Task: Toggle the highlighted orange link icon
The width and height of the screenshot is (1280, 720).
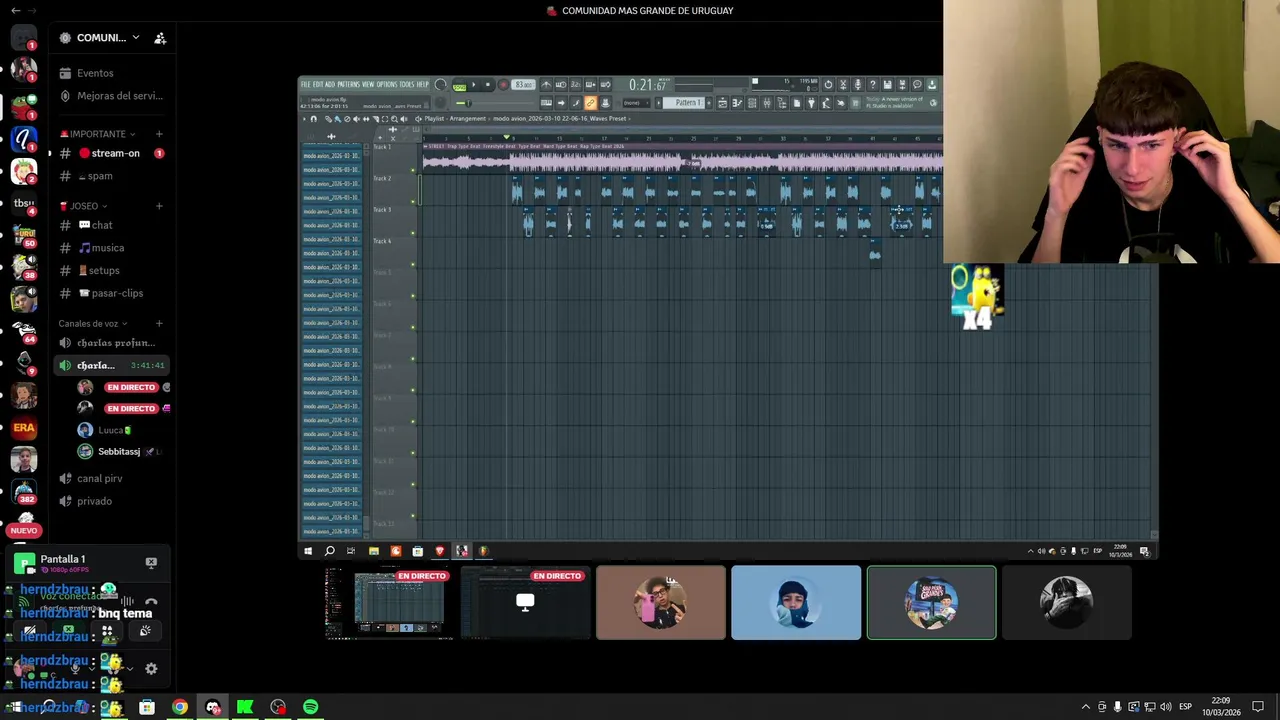Action: [x=590, y=102]
